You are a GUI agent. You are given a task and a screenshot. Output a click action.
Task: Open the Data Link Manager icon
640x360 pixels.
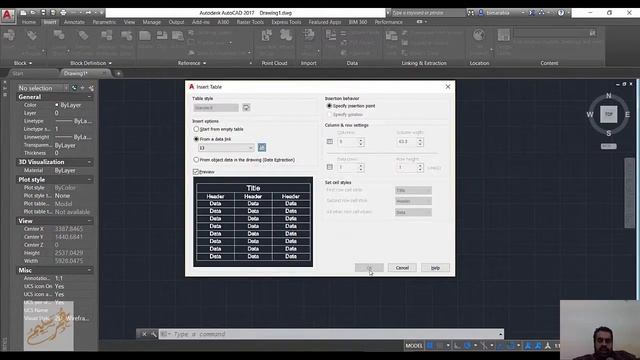tap(262, 147)
